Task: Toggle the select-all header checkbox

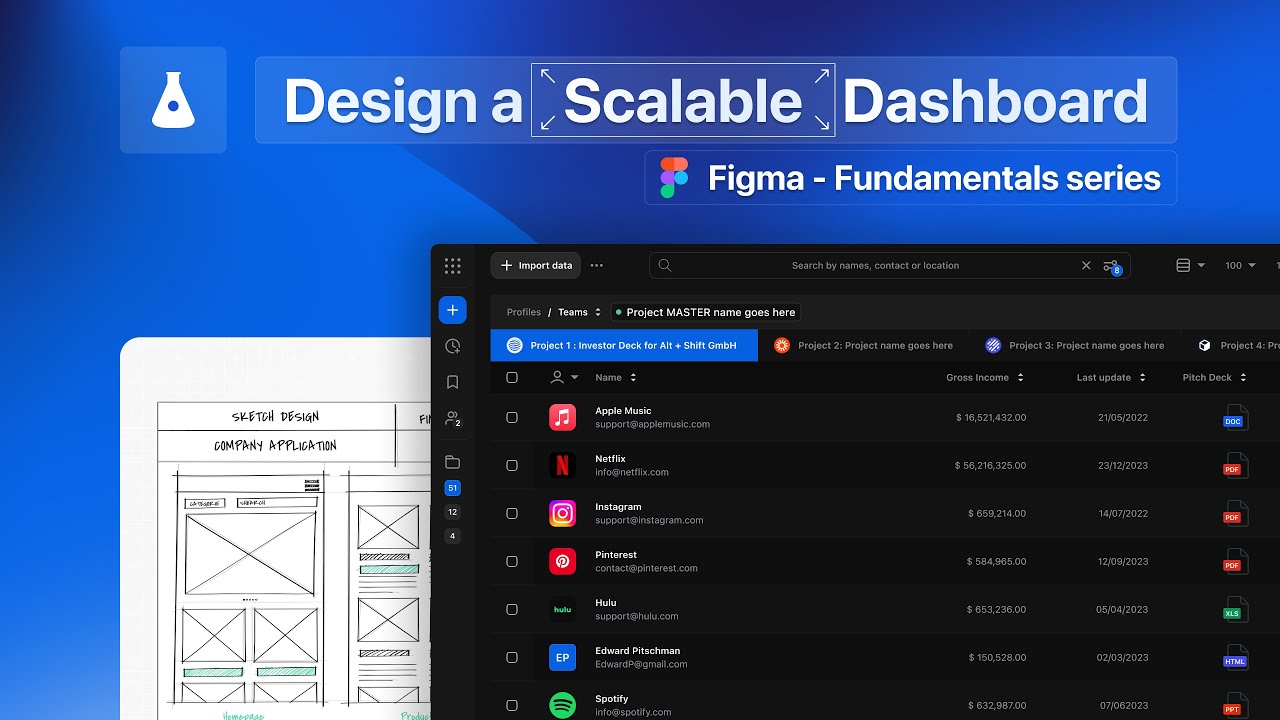Action: (x=512, y=378)
